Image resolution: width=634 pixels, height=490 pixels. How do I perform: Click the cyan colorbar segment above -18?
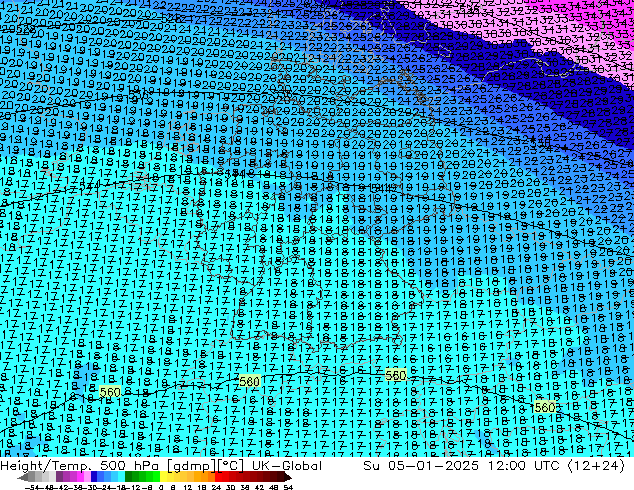click(121, 478)
